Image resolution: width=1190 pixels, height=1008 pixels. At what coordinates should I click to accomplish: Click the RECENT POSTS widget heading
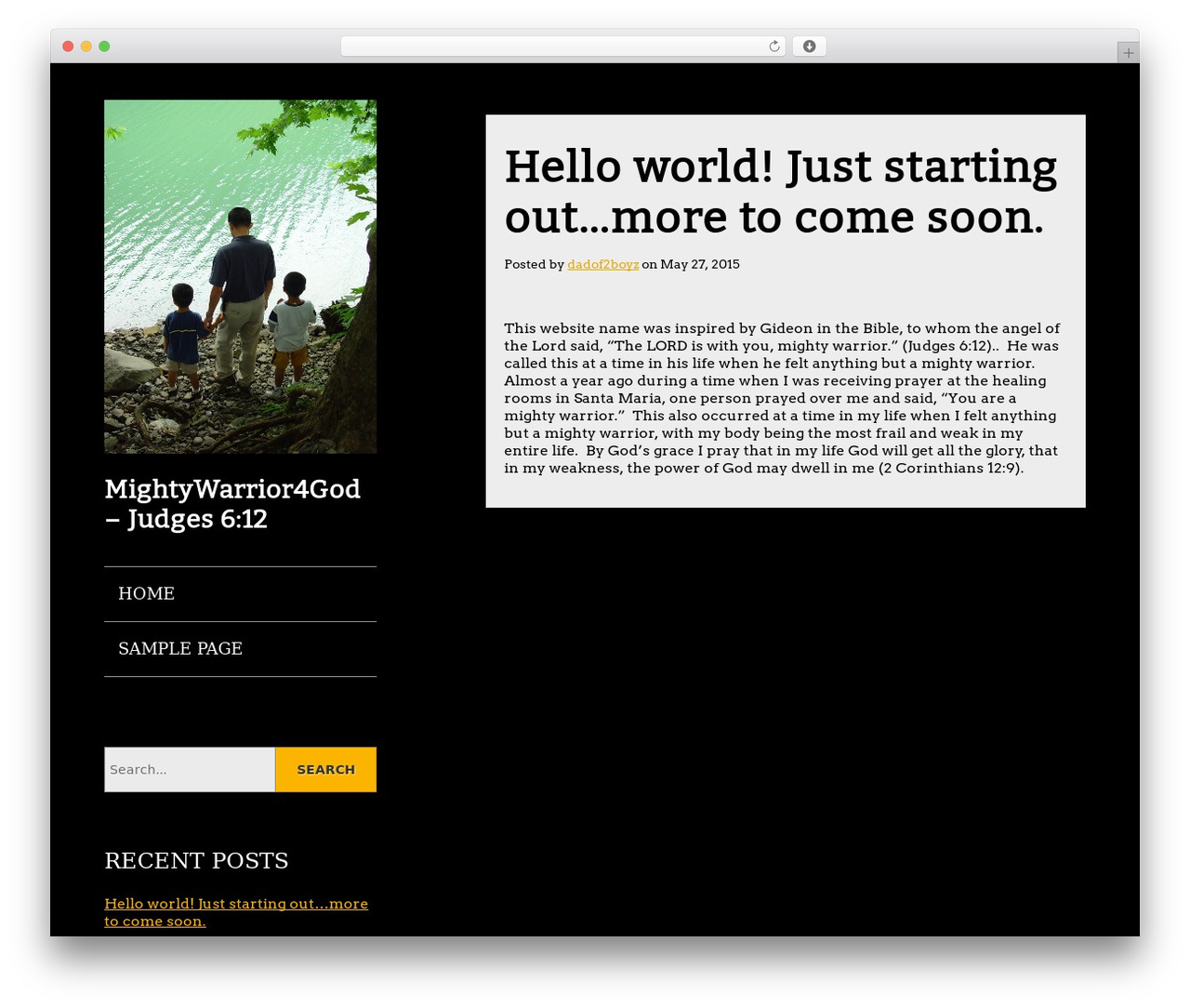click(x=196, y=860)
